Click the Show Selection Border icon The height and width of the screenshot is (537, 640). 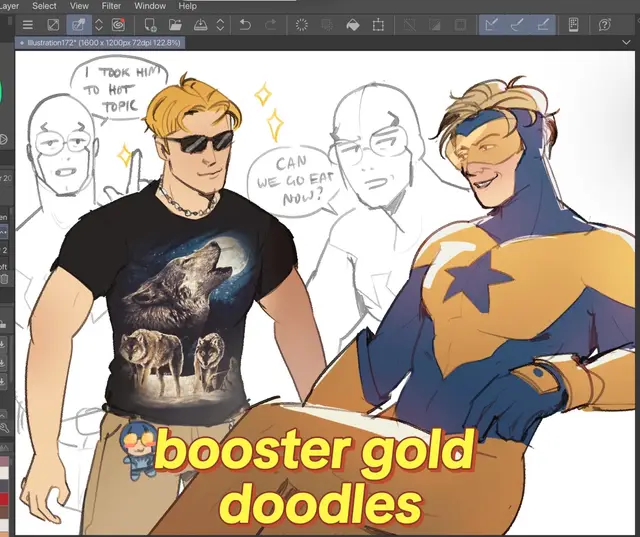coord(460,25)
